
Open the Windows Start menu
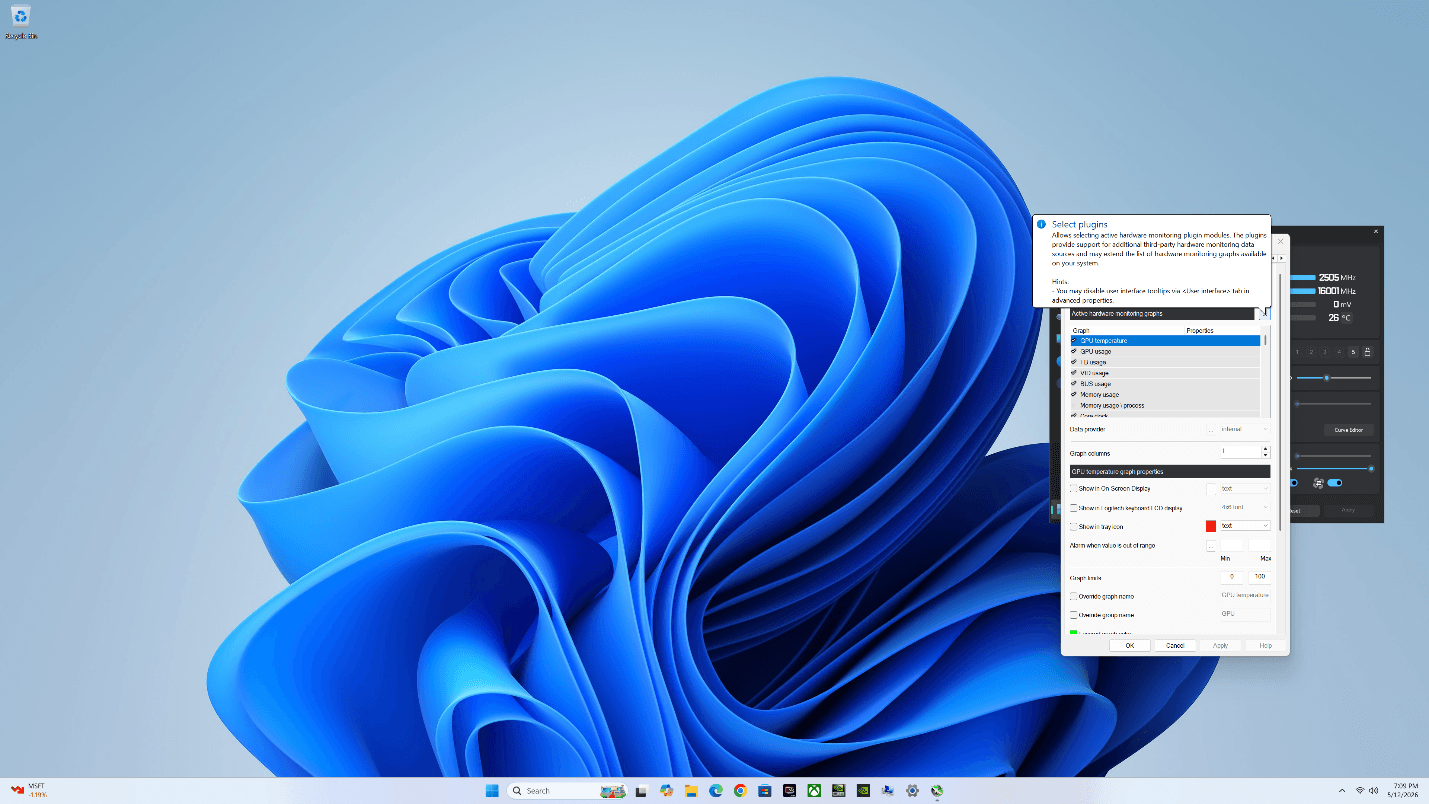(492, 790)
